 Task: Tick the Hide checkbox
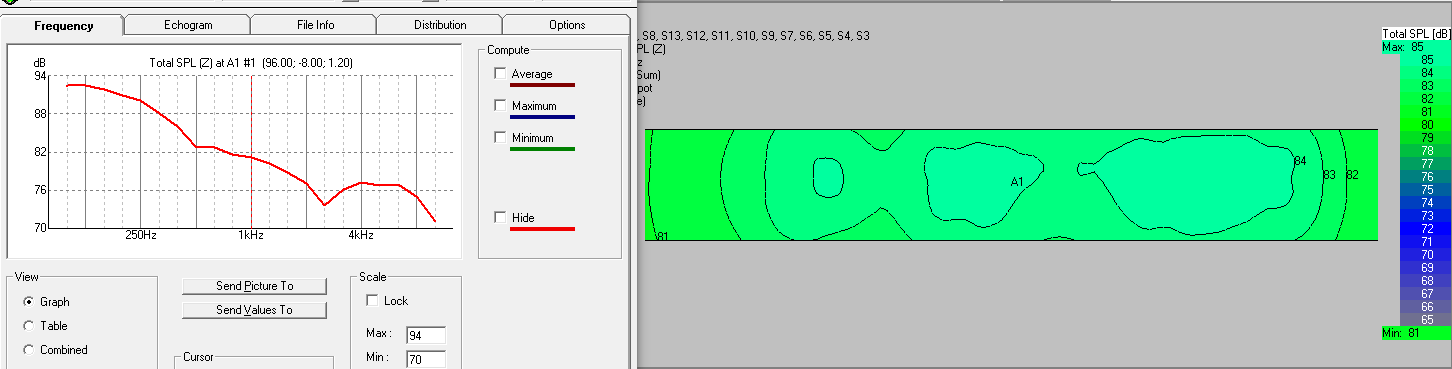500,218
